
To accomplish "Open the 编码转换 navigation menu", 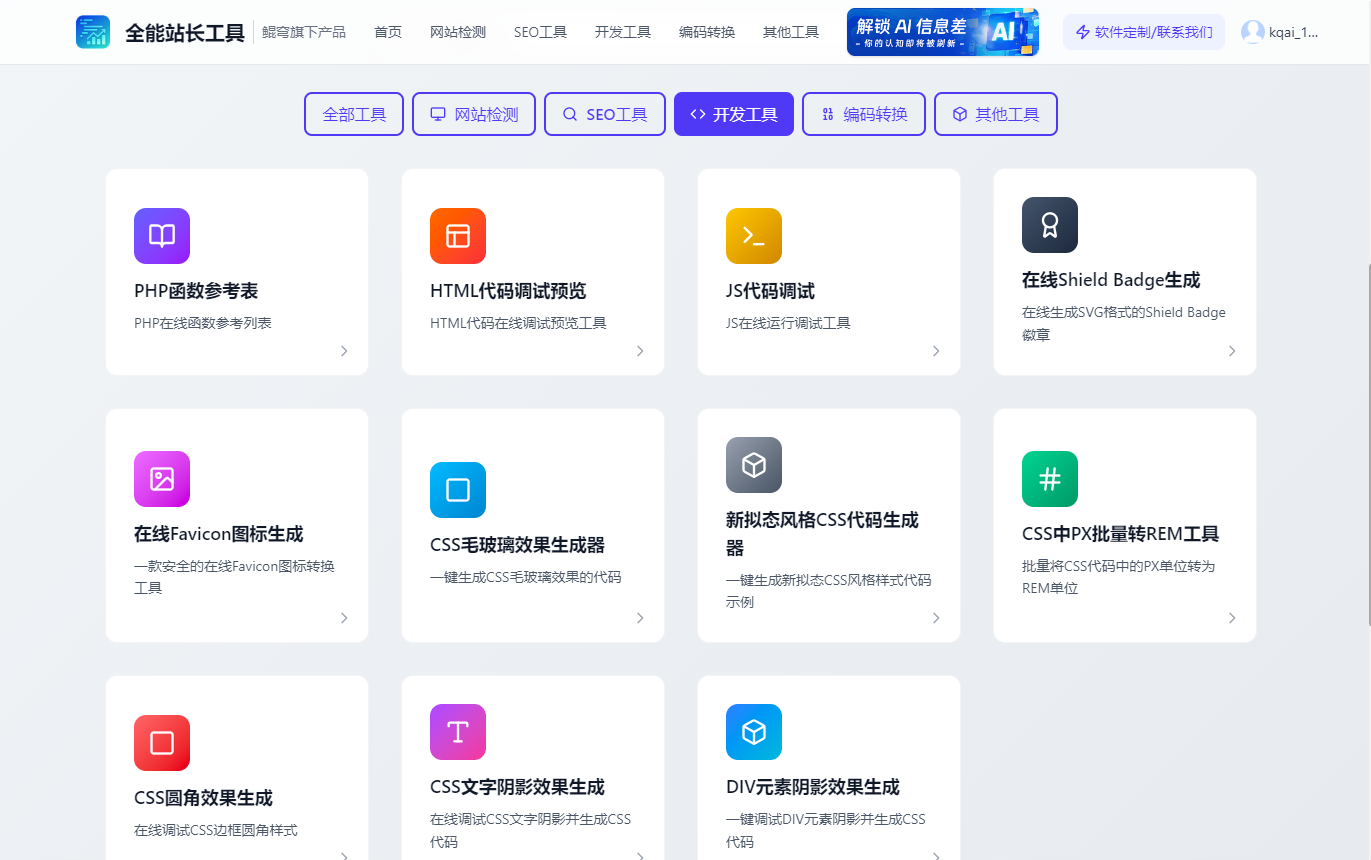I will point(707,31).
